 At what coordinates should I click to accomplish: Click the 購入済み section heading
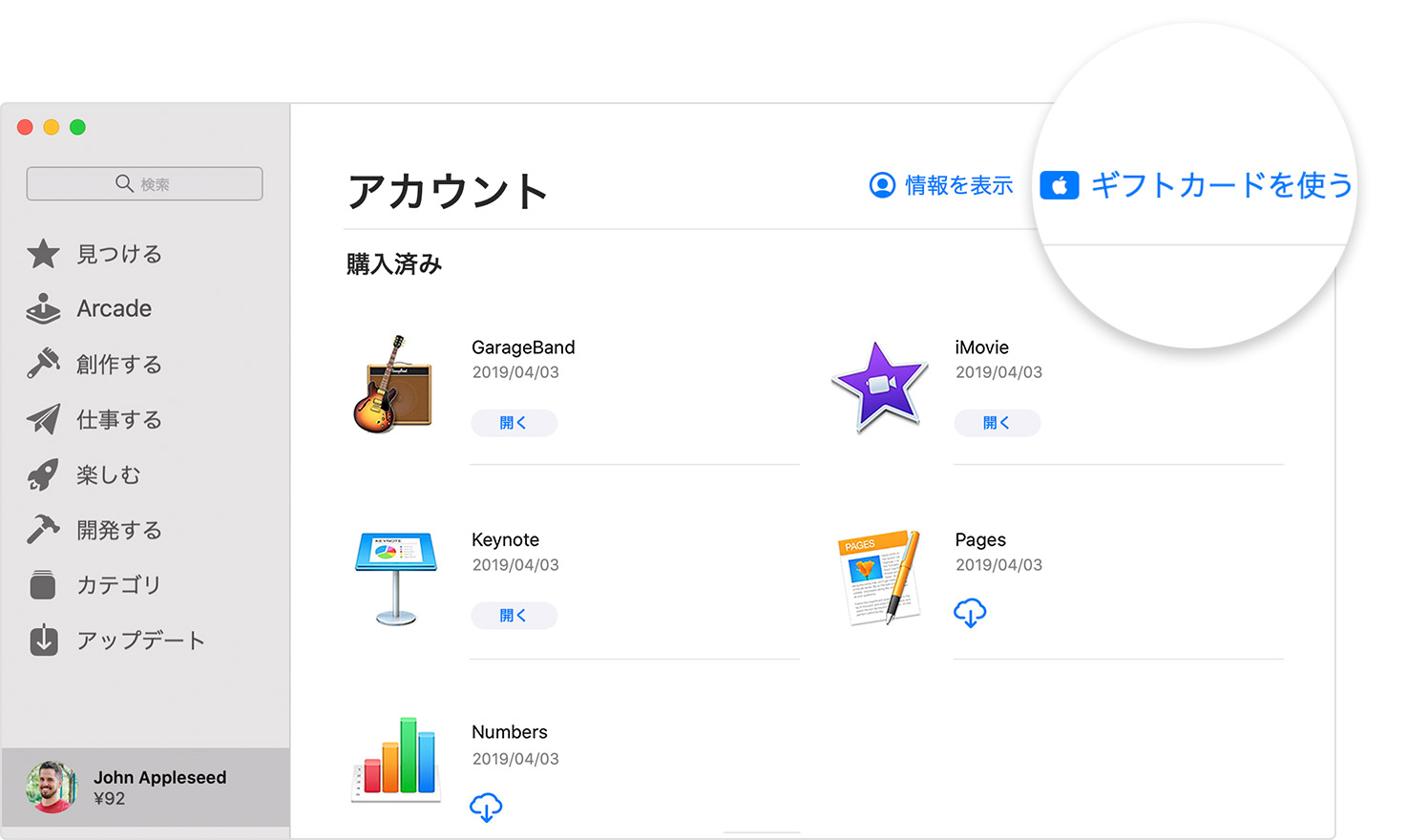[394, 263]
